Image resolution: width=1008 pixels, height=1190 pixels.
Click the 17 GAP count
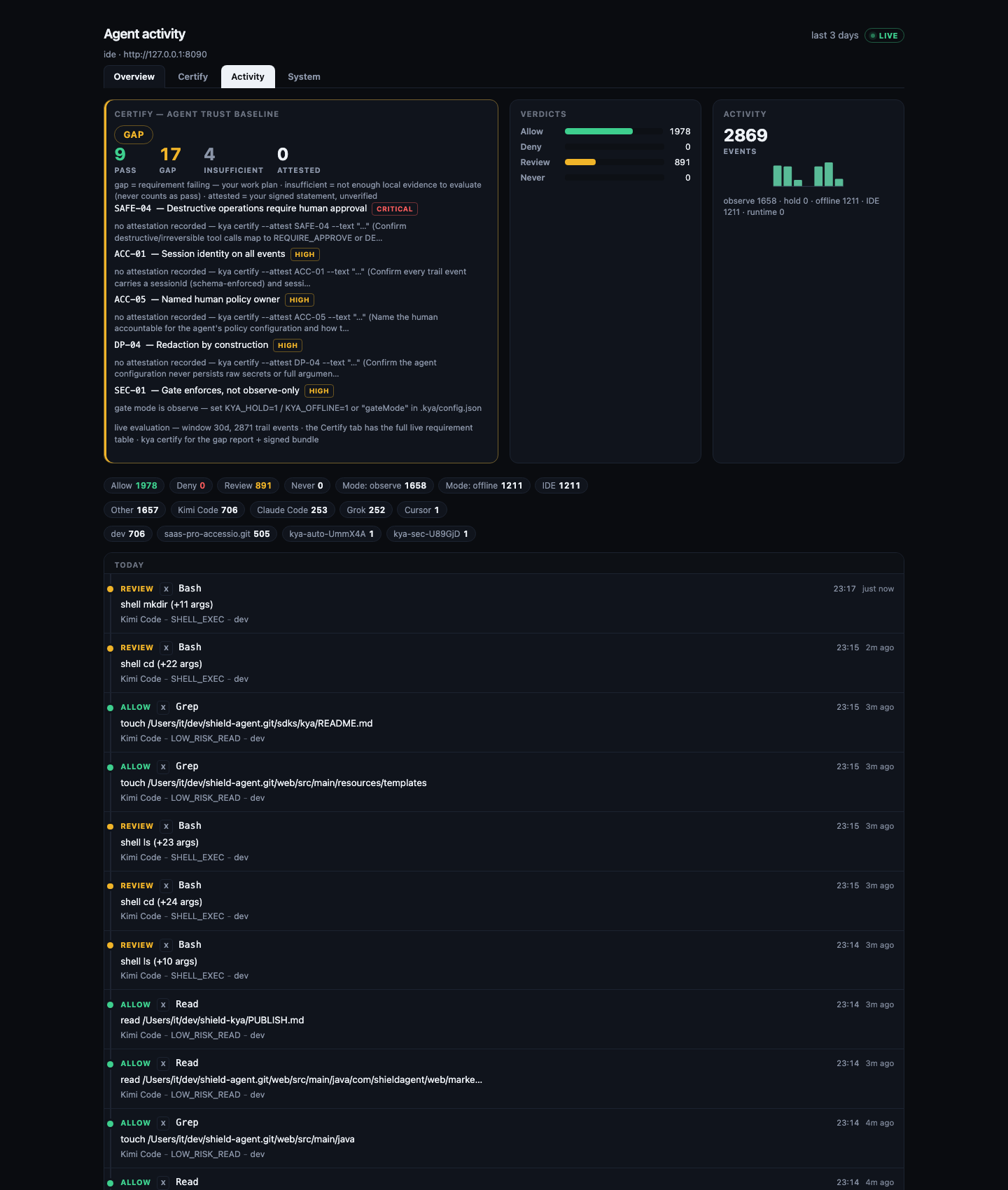tap(170, 160)
